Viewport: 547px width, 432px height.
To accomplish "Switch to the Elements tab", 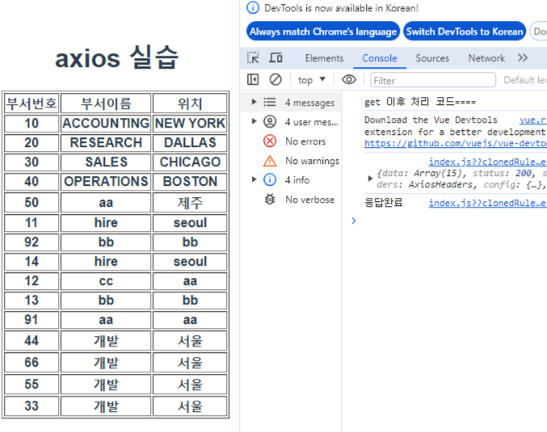I will pyautogui.click(x=324, y=58).
